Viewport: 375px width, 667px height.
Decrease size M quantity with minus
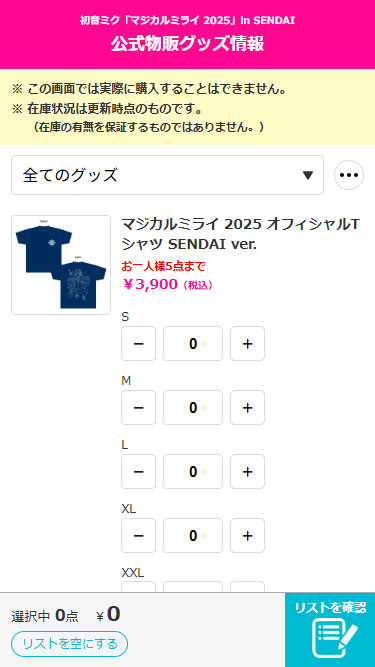[x=138, y=408]
